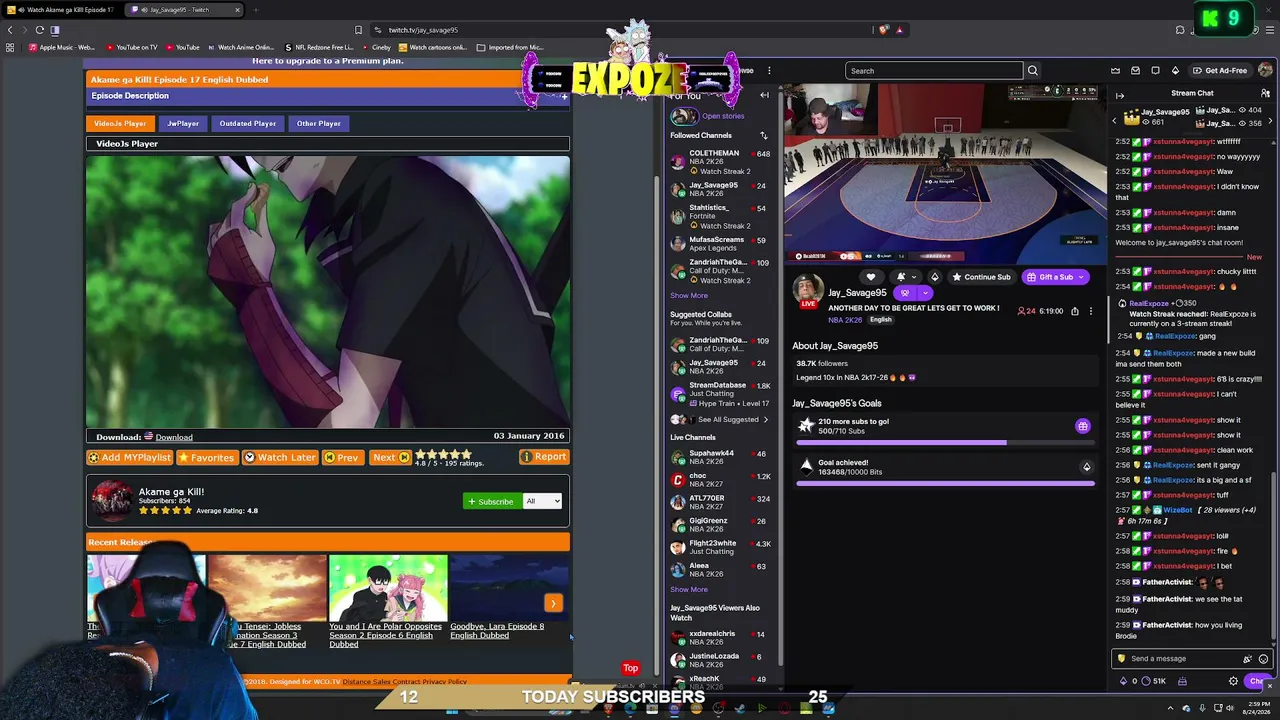Add episode to MYPlaylist

click(x=130, y=457)
